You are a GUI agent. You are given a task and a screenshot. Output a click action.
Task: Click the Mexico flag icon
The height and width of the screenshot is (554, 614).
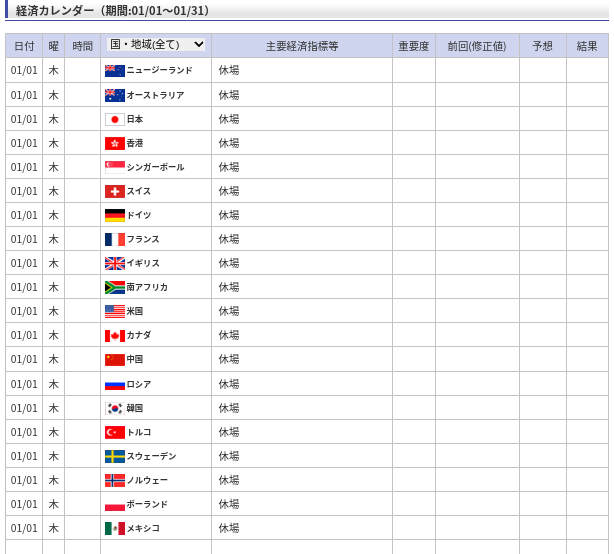tap(114, 528)
